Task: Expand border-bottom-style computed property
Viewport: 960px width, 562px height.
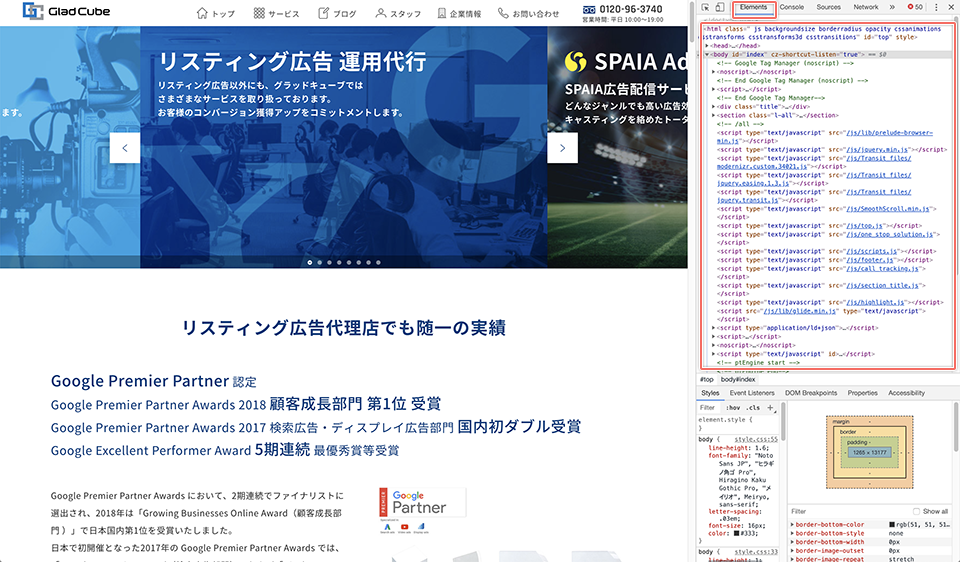Action: tap(792, 533)
